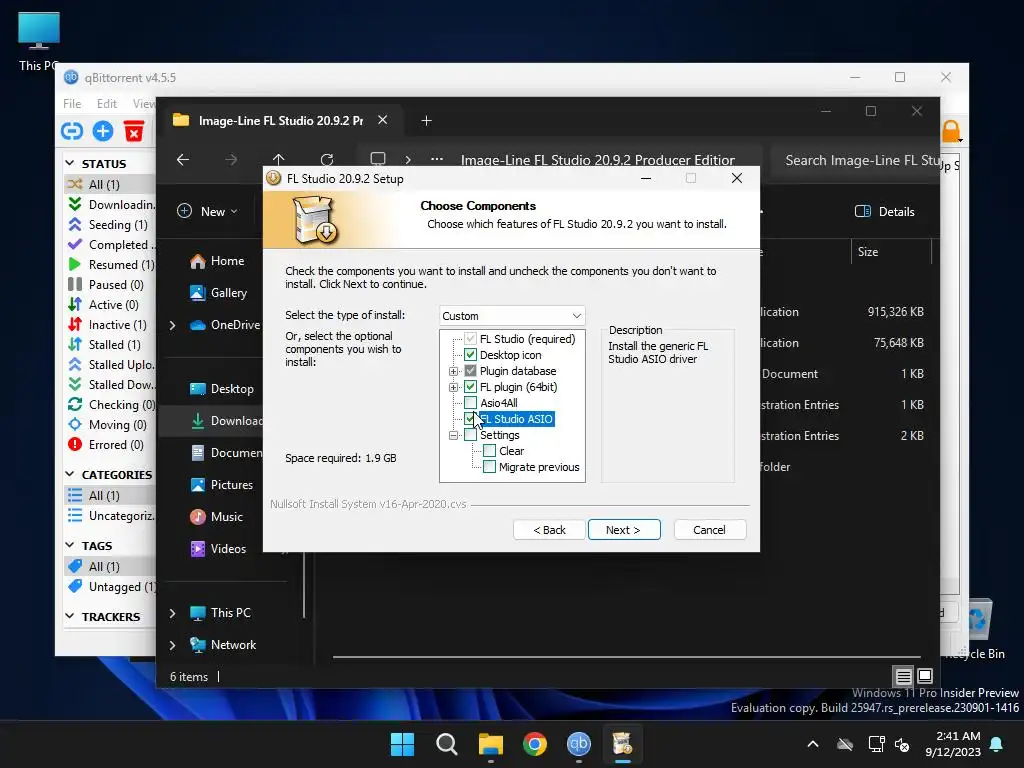Expand the Plugin database tree node
Screen dimensions: 1024x768
[453, 372]
